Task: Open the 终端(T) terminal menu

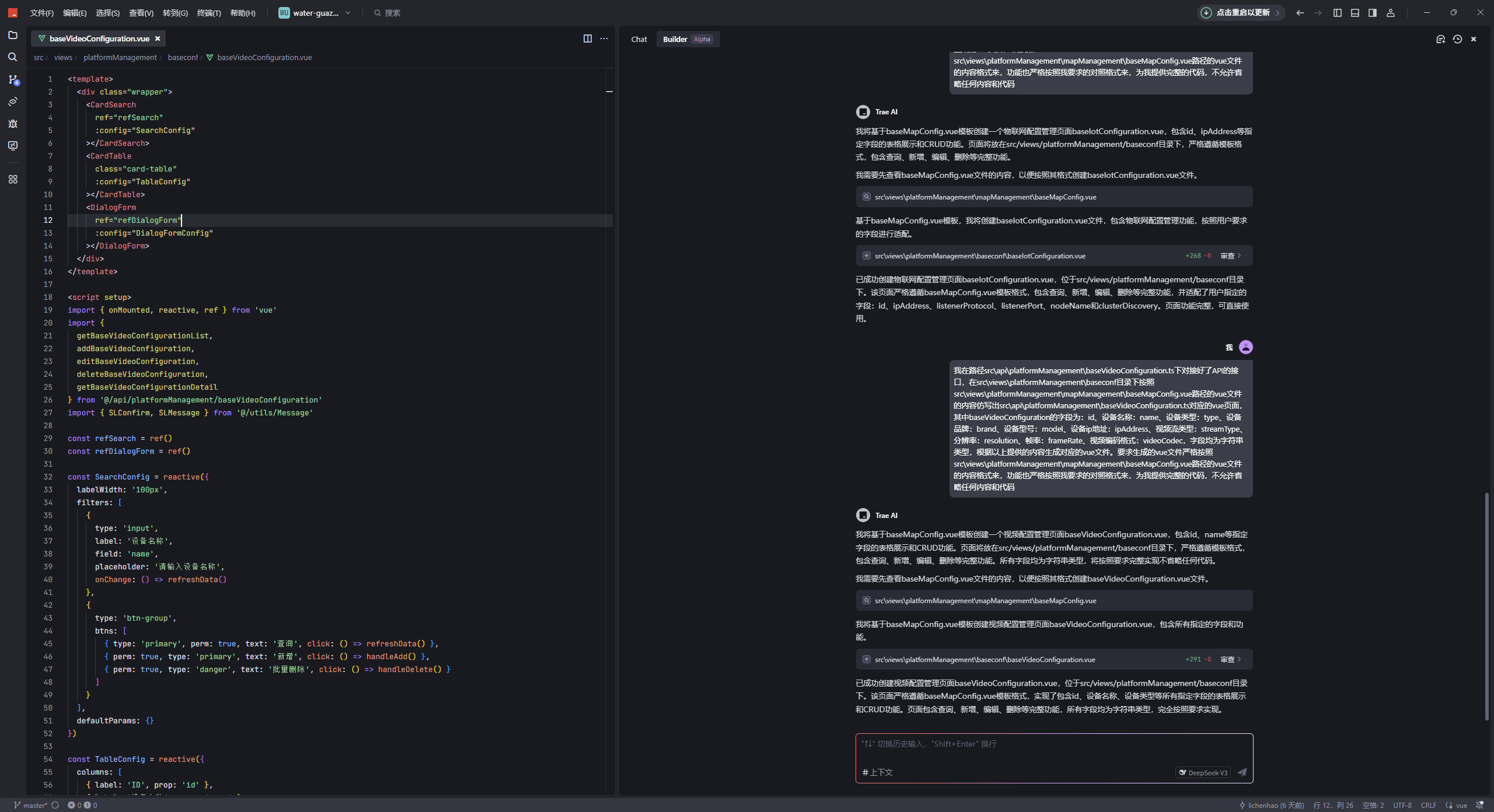Action: point(209,13)
